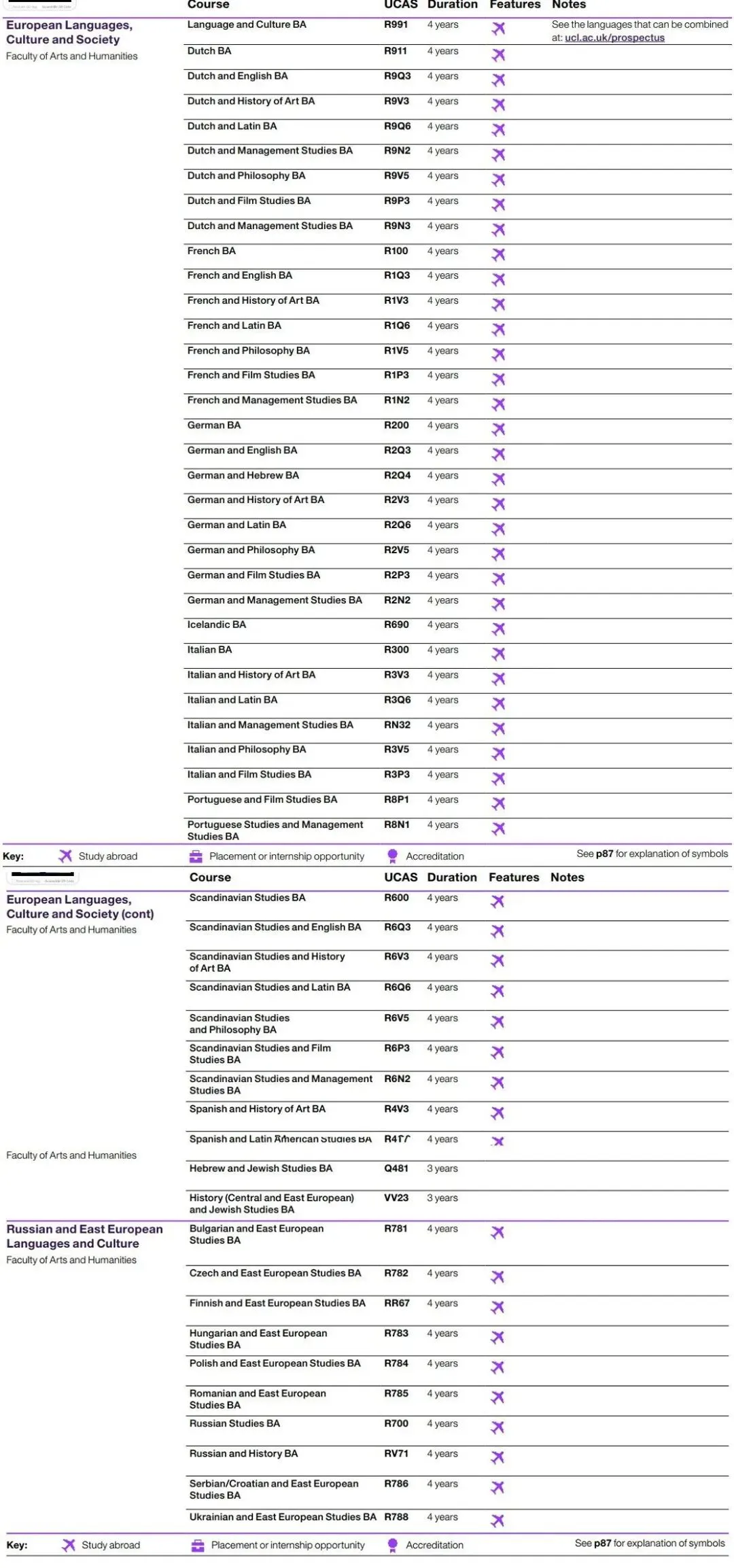Select 'European Languages, Culture and Society' heading
734x1568 pixels.
[x=69, y=33]
